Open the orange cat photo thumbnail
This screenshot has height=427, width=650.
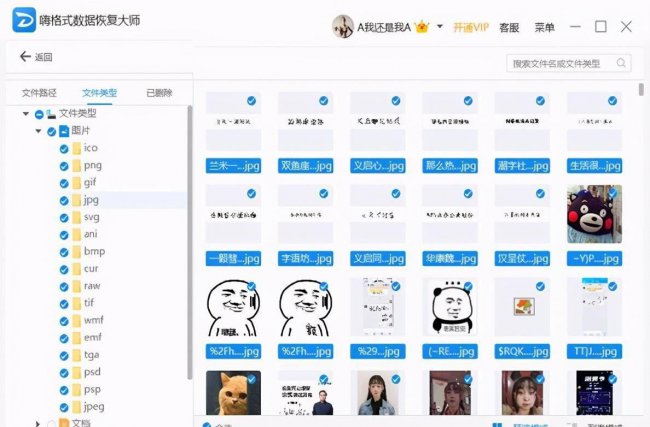coord(233,393)
